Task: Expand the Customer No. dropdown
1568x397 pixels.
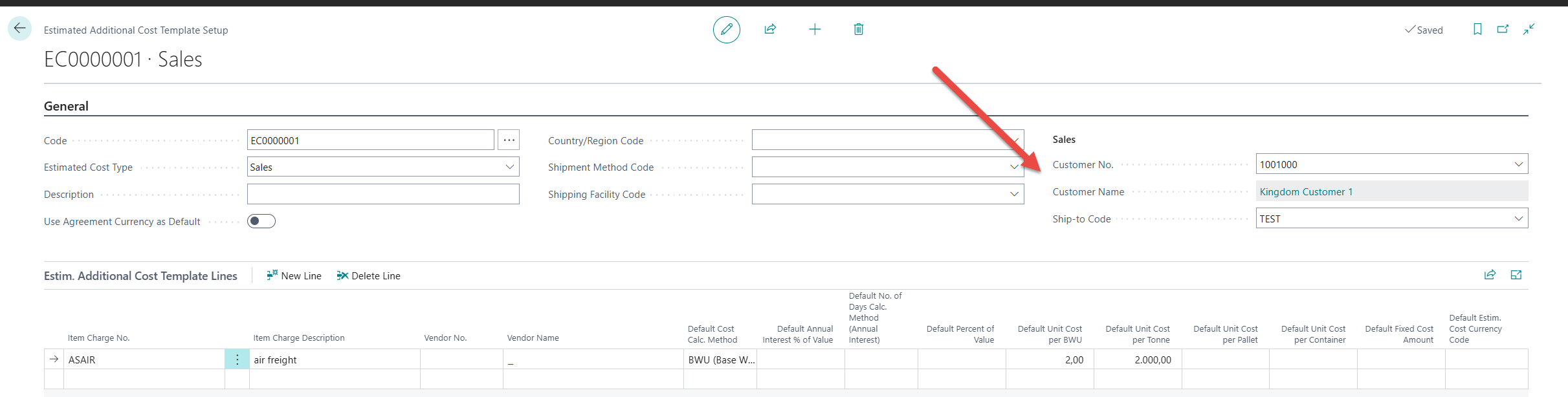Action: (x=1518, y=164)
